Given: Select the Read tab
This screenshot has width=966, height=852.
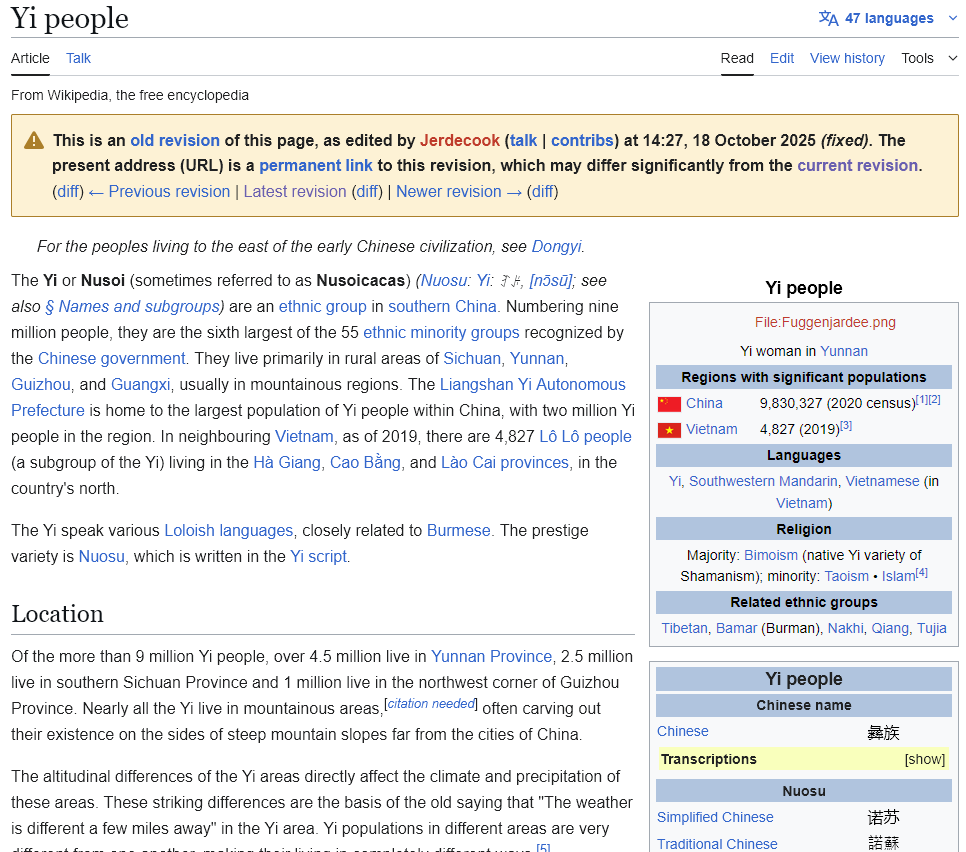Looking at the screenshot, I should [x=737, y=58].
